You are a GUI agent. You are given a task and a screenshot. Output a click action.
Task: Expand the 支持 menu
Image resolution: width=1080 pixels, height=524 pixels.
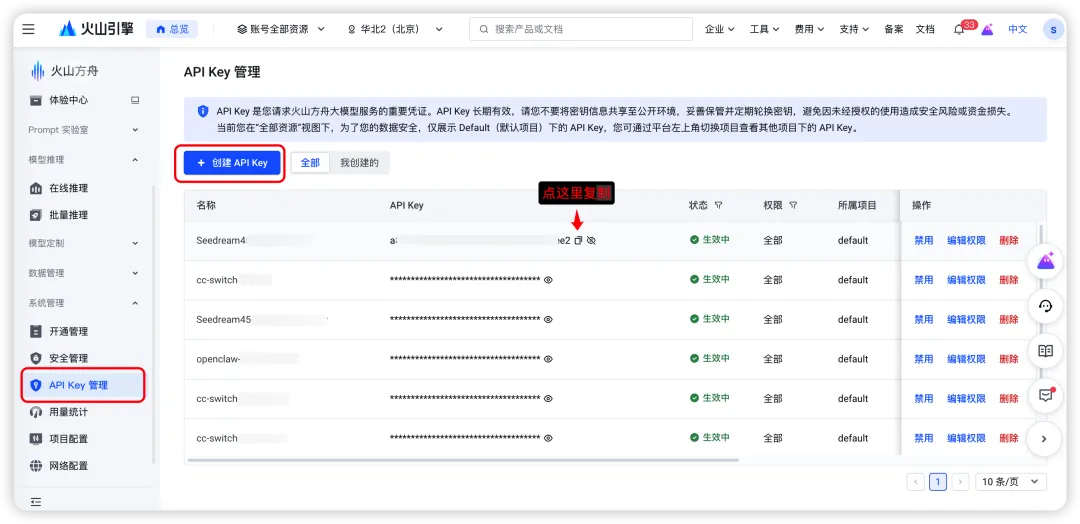[854, 29]
